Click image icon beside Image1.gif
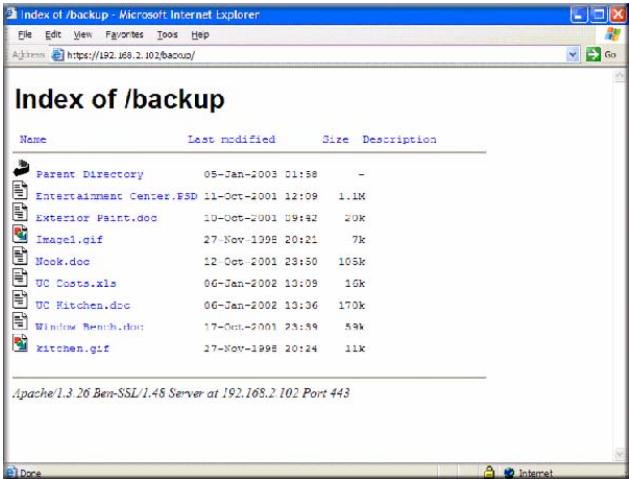629x479 pixels. click(x=20, y=233)
